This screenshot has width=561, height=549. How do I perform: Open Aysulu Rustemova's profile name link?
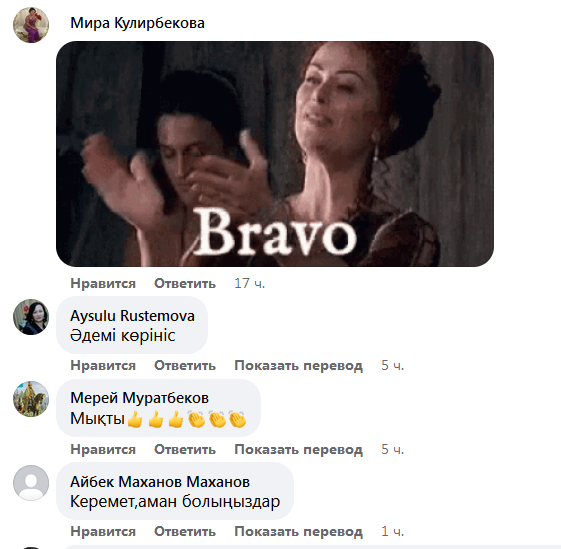(132, 316)
